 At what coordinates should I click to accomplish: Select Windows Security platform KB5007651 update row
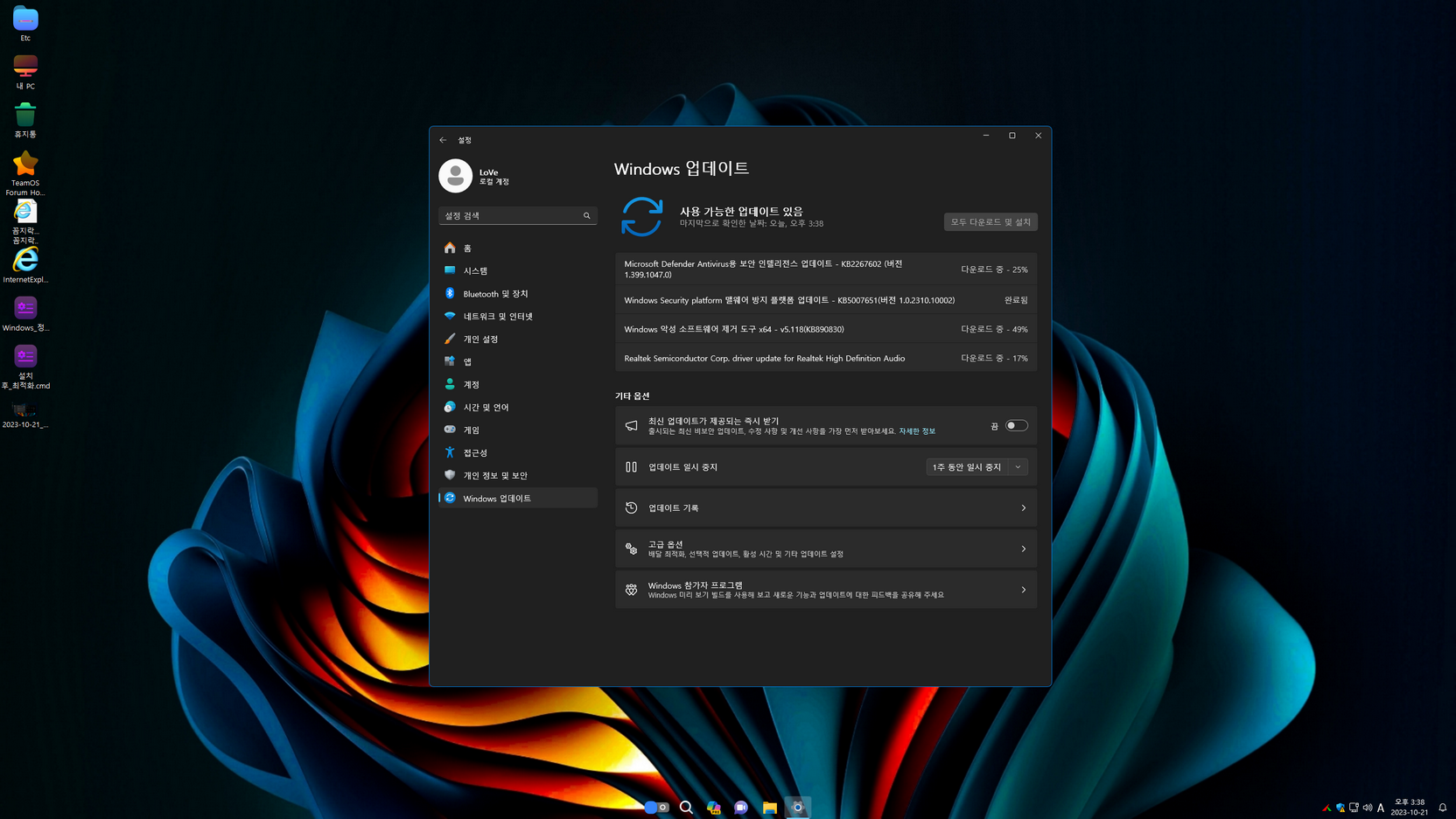pos(826,300)
